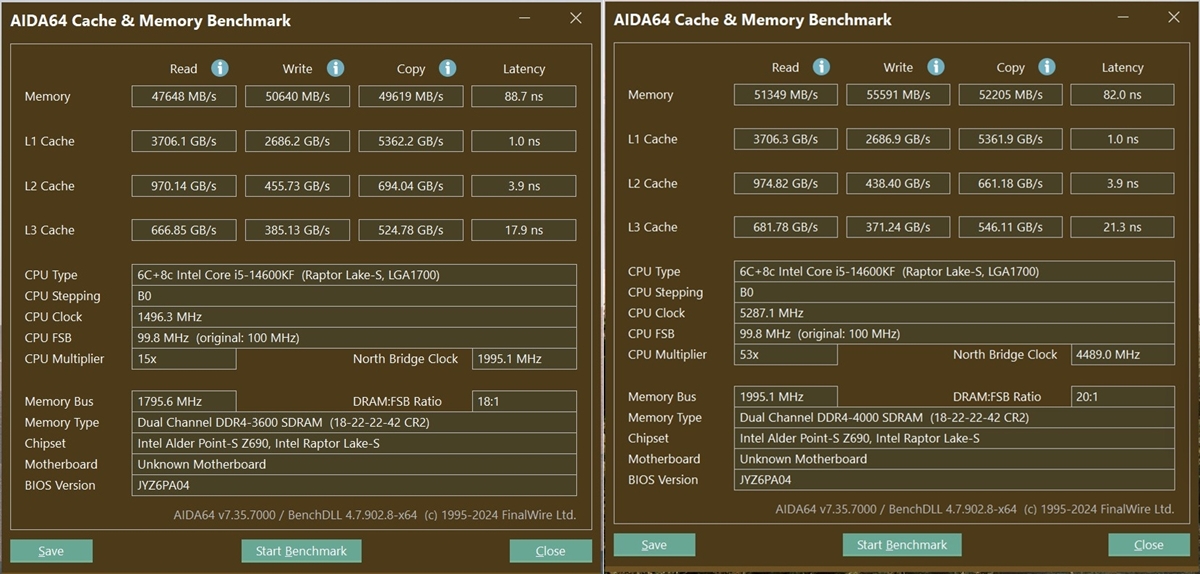Click L1 Cache Copy 5361.9 GB/s
1200x574 pixels.
1011,139
